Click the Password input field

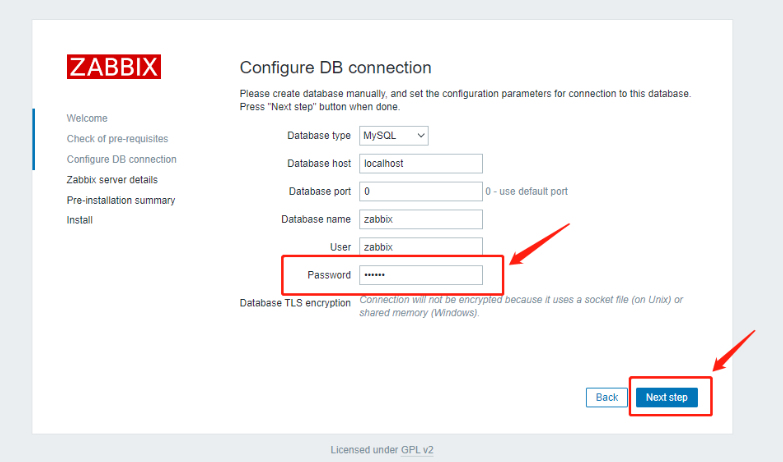[x=421, y=275]
